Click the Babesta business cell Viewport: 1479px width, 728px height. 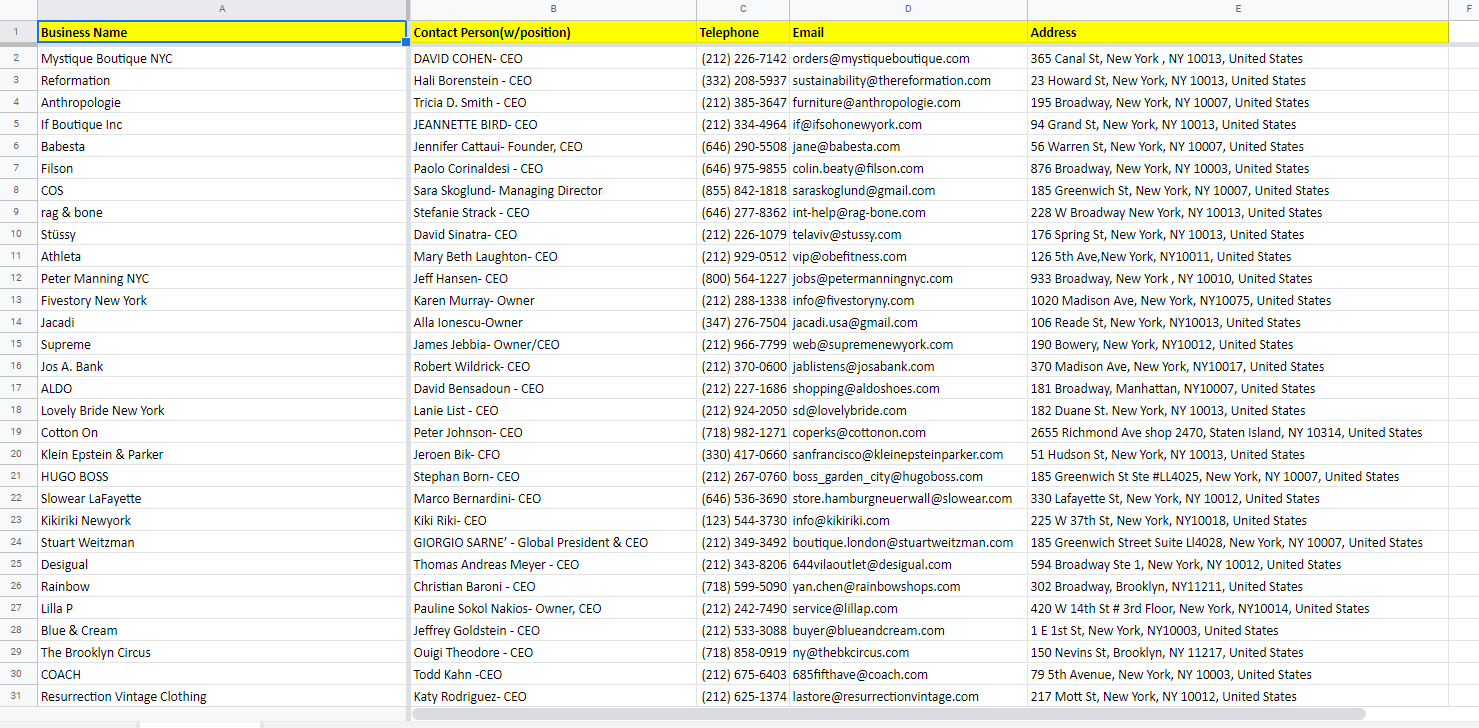222,146
